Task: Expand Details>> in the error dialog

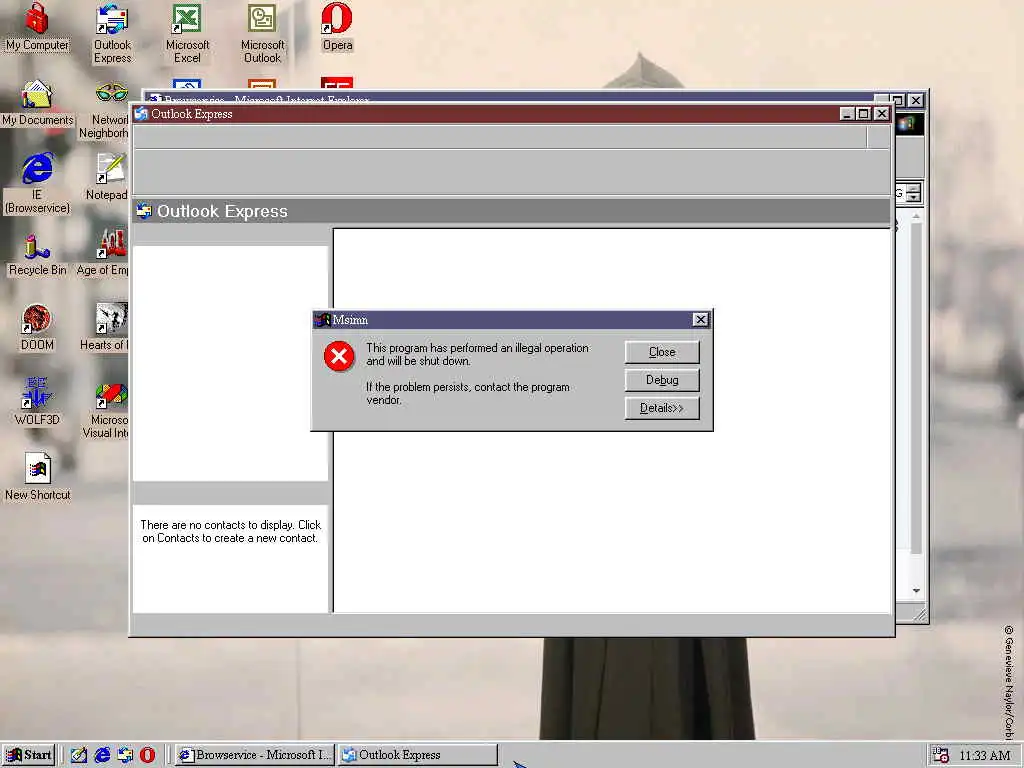Action: [x=662, y=408]
